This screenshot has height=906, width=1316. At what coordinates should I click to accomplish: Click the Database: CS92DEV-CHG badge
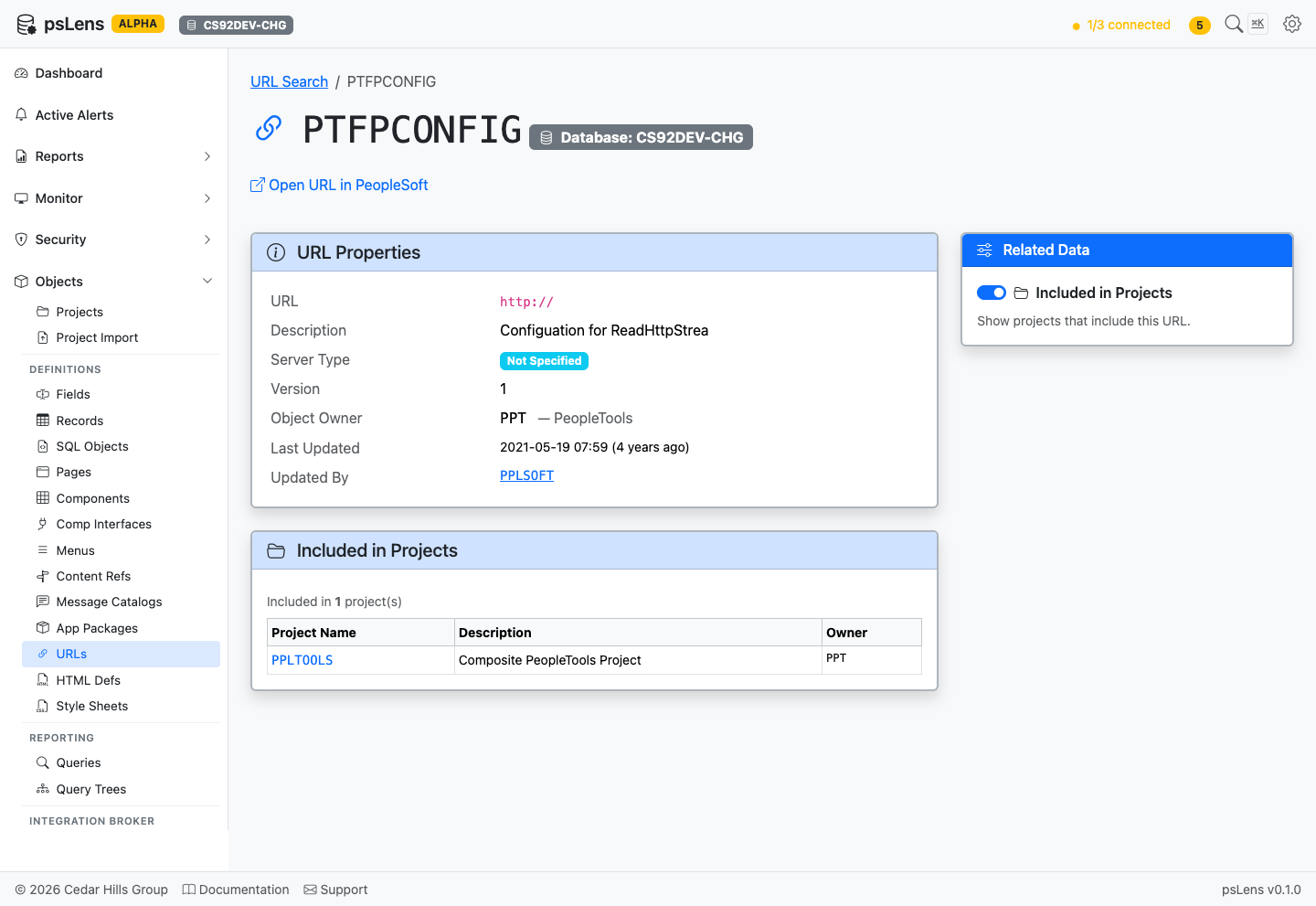(641, 137)
